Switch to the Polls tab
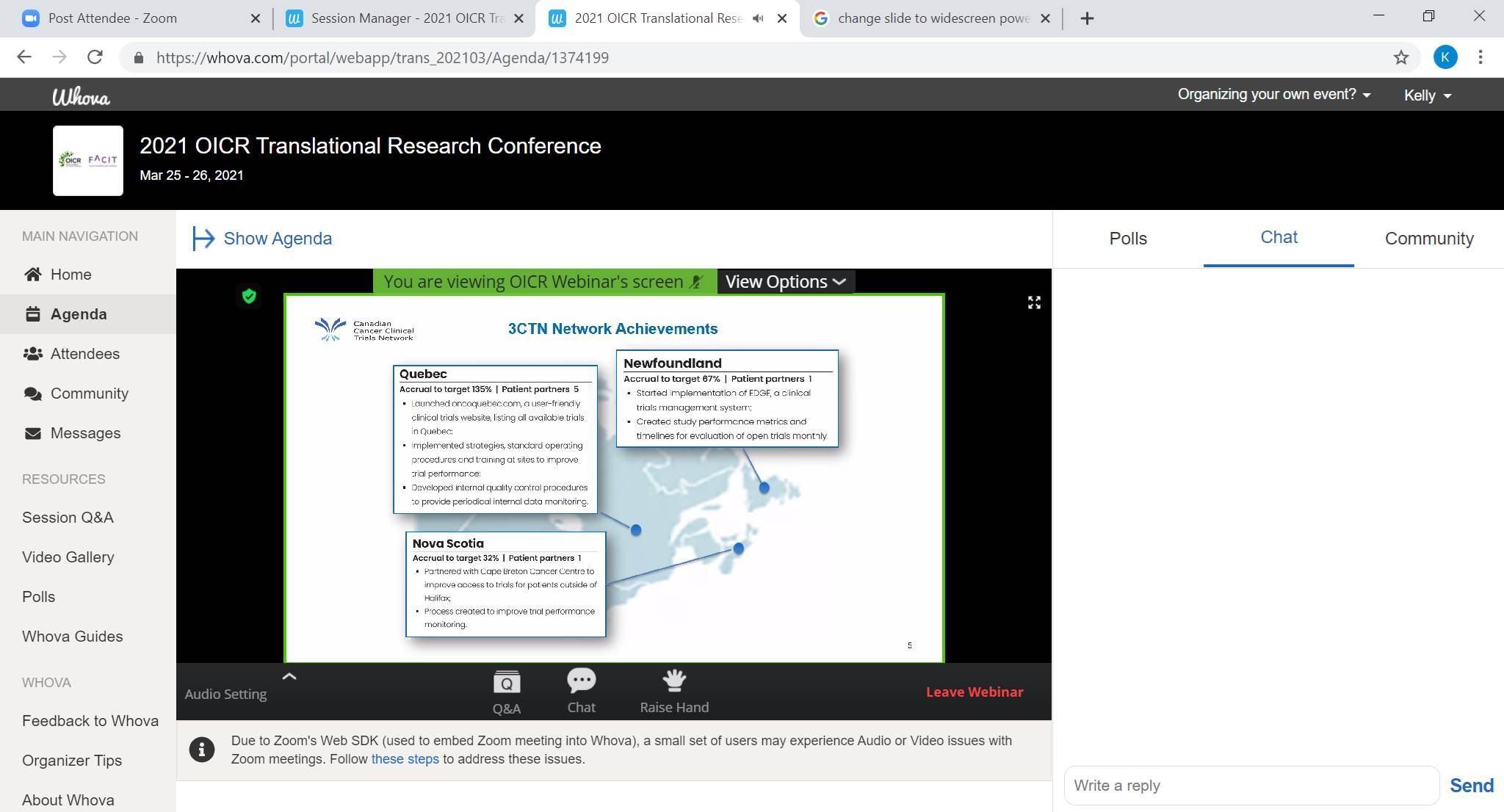This screenshot has height=812, width=1504. [x=1127, y=239]
